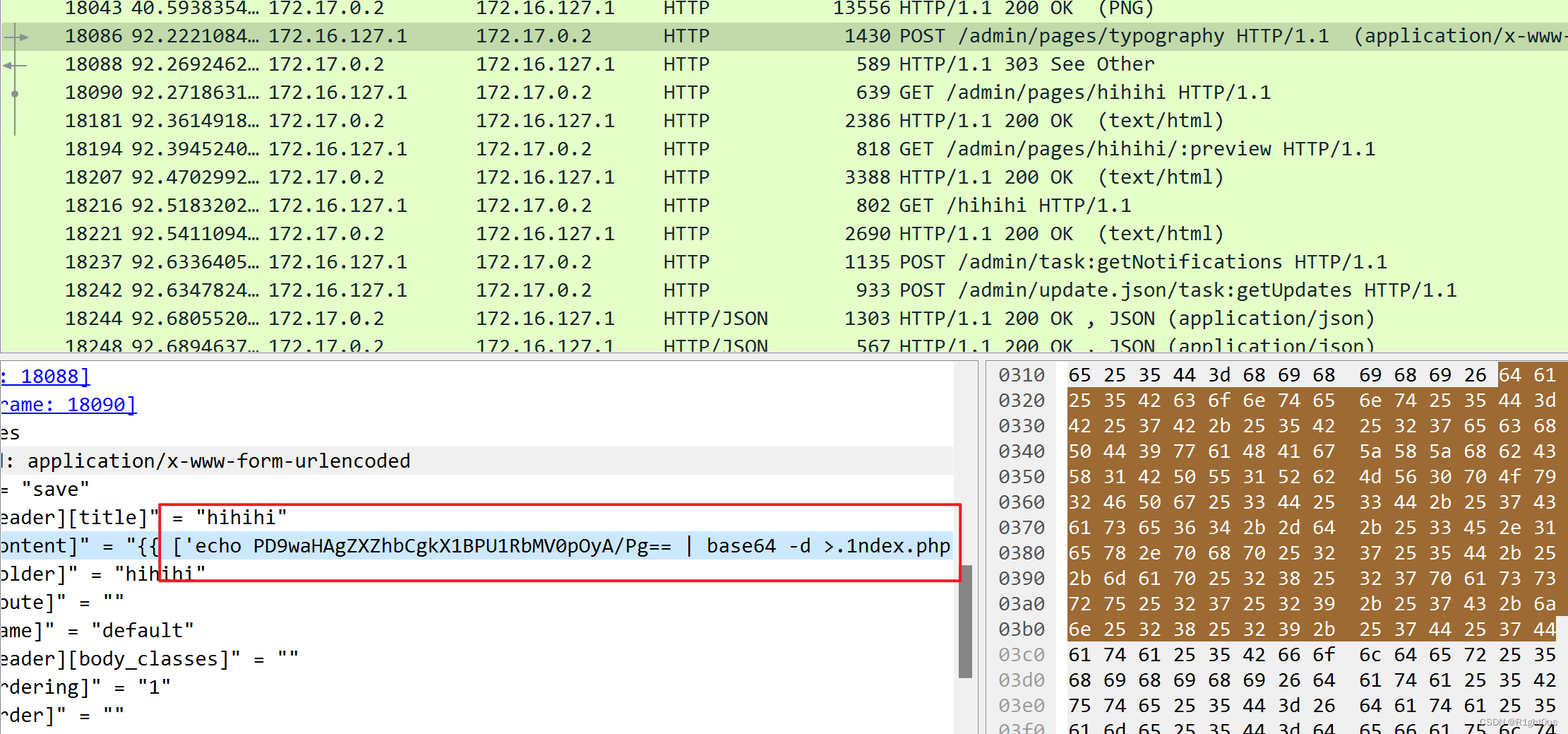Click hex dump offset 03e0 row
The width and height of the screenshot is (1568, 734).
coord(1276,706)
